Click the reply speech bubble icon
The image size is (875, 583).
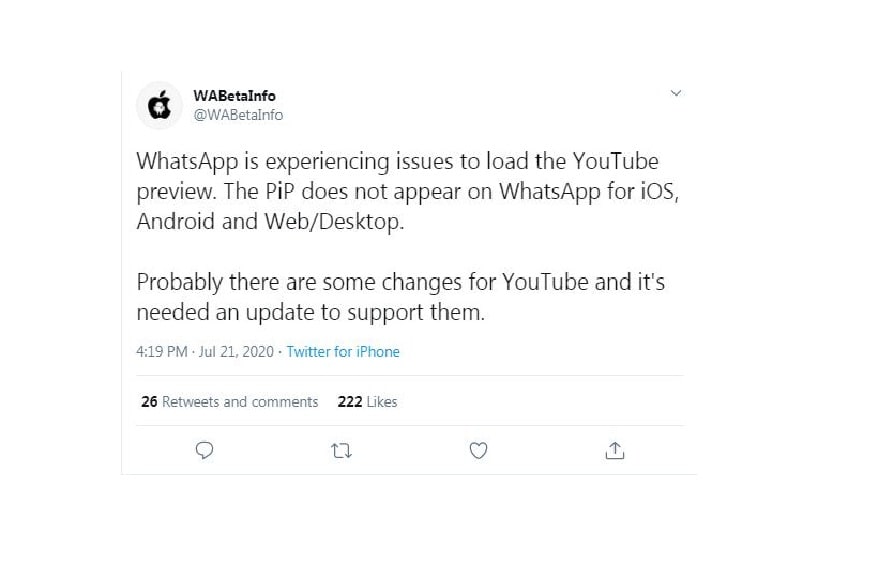[x=204, y=450]
